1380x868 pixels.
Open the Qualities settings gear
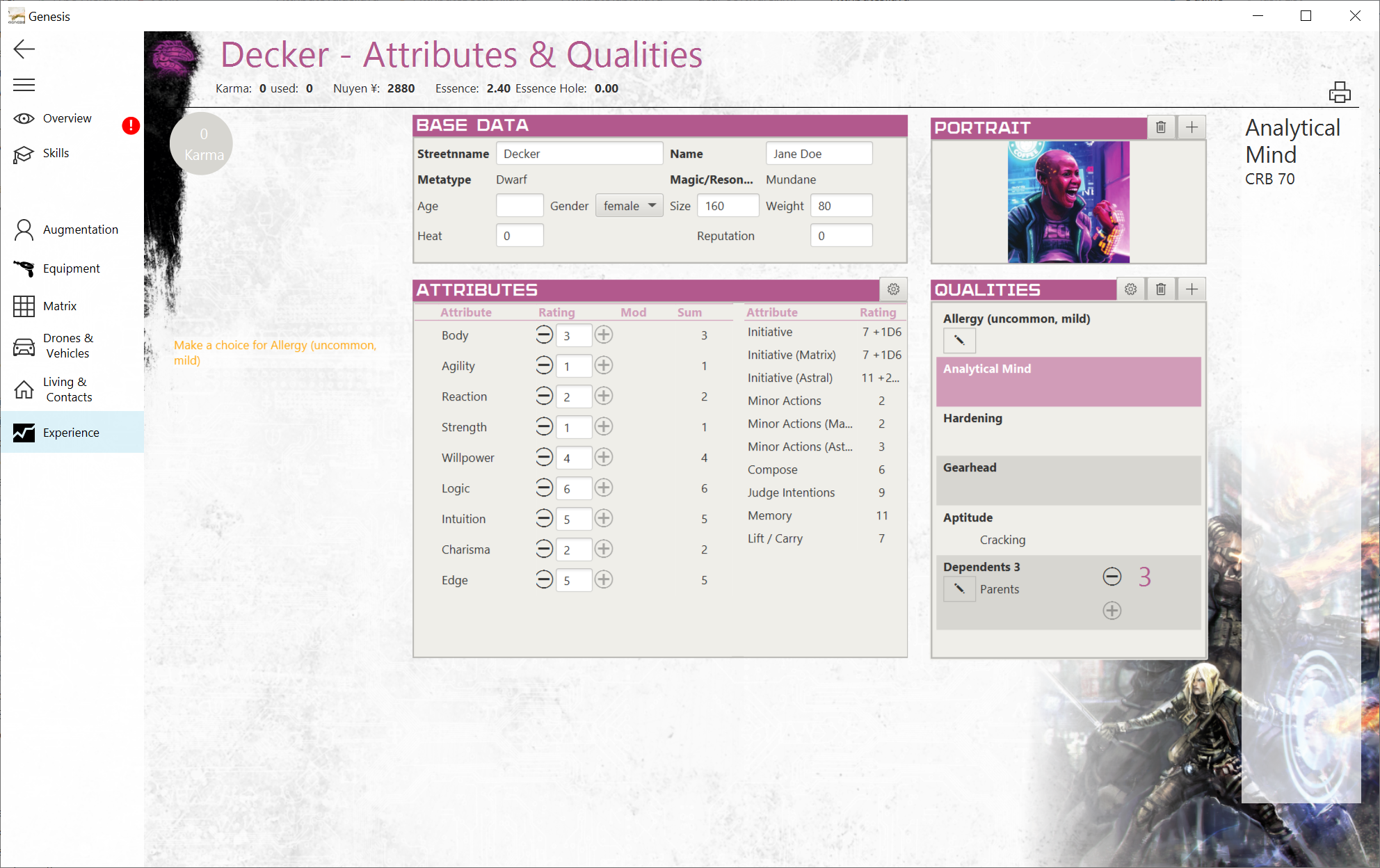1130,289
